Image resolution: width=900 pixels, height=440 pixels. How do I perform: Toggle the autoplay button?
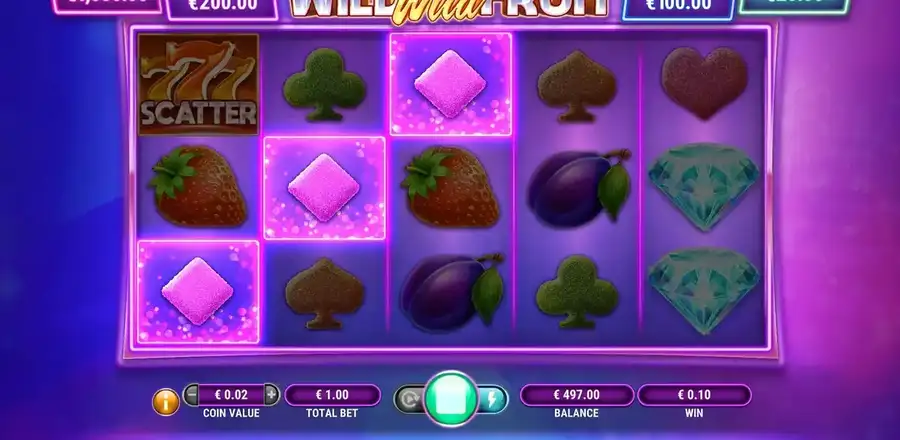click(410, 399)
